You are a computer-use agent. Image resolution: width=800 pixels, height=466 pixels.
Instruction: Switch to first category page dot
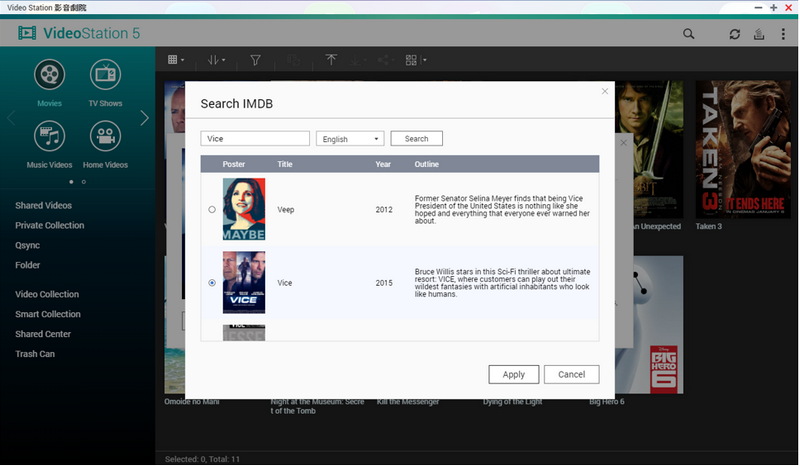pos(71,182)
